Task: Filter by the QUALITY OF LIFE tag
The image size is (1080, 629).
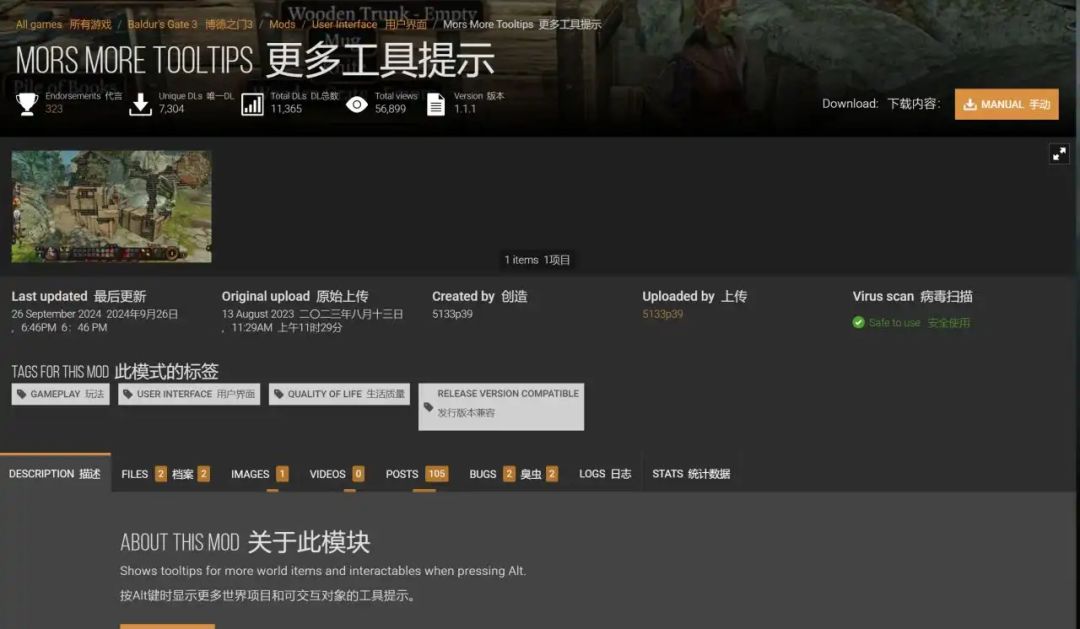Action: [340, 394]
